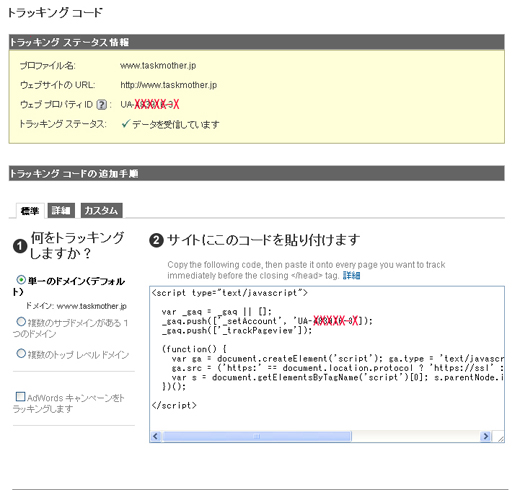Click the <script type="text/javascript"> line
Viewport: 520px width, 490px height.
[x=230, y=293]
